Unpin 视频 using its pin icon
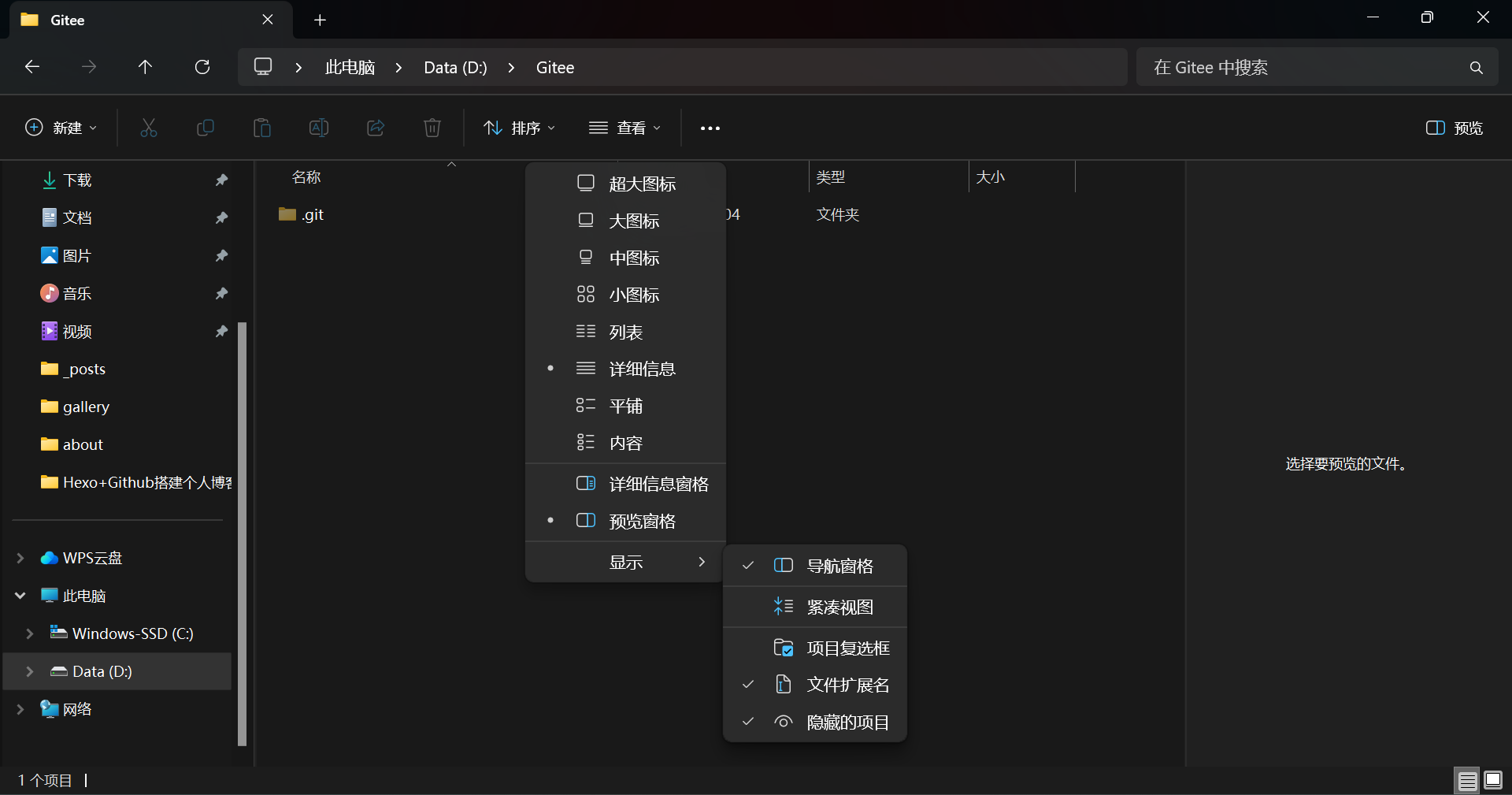 [221, 332]
